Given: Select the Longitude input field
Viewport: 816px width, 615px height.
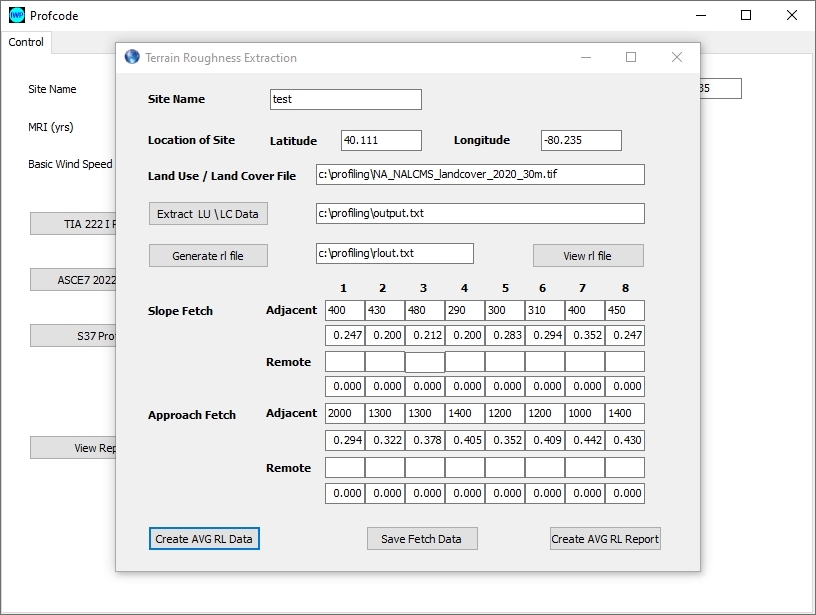Looking at the screenshot, I should pyautogui.click(x=581, y=141).
